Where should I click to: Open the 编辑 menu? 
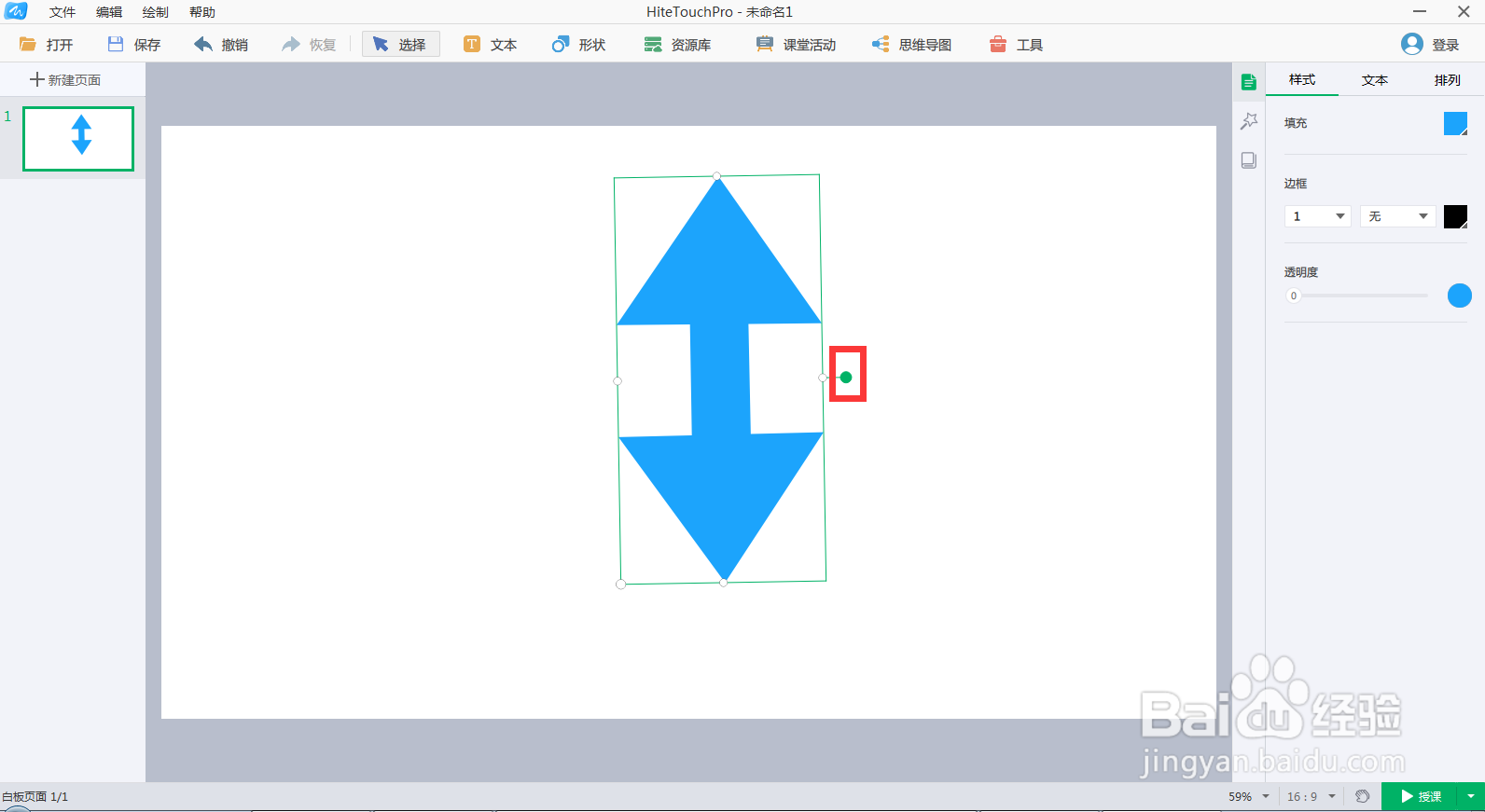(109, 12)
